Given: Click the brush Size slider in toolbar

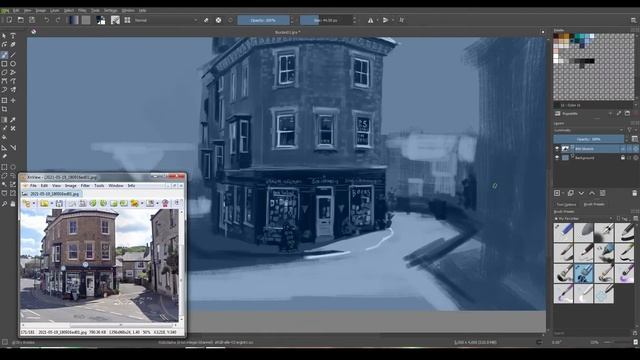Looking at the screenshot, I should [x=326, y=20].
